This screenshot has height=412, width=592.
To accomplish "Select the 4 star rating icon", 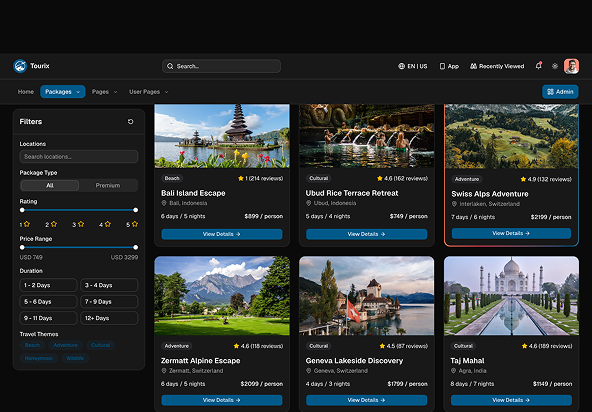I will pyautogui.click(x=108, y=224).
